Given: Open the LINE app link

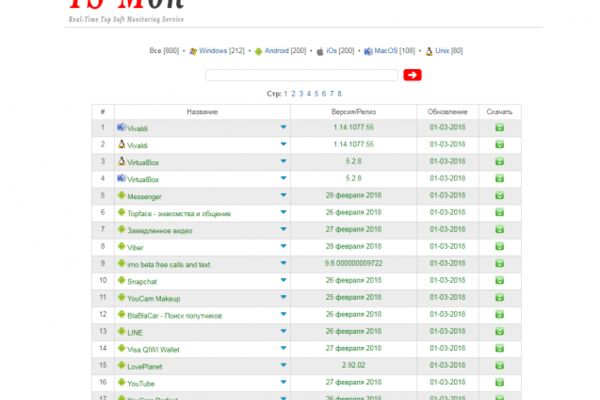Looking at the screenshot, I should point(135,332).
